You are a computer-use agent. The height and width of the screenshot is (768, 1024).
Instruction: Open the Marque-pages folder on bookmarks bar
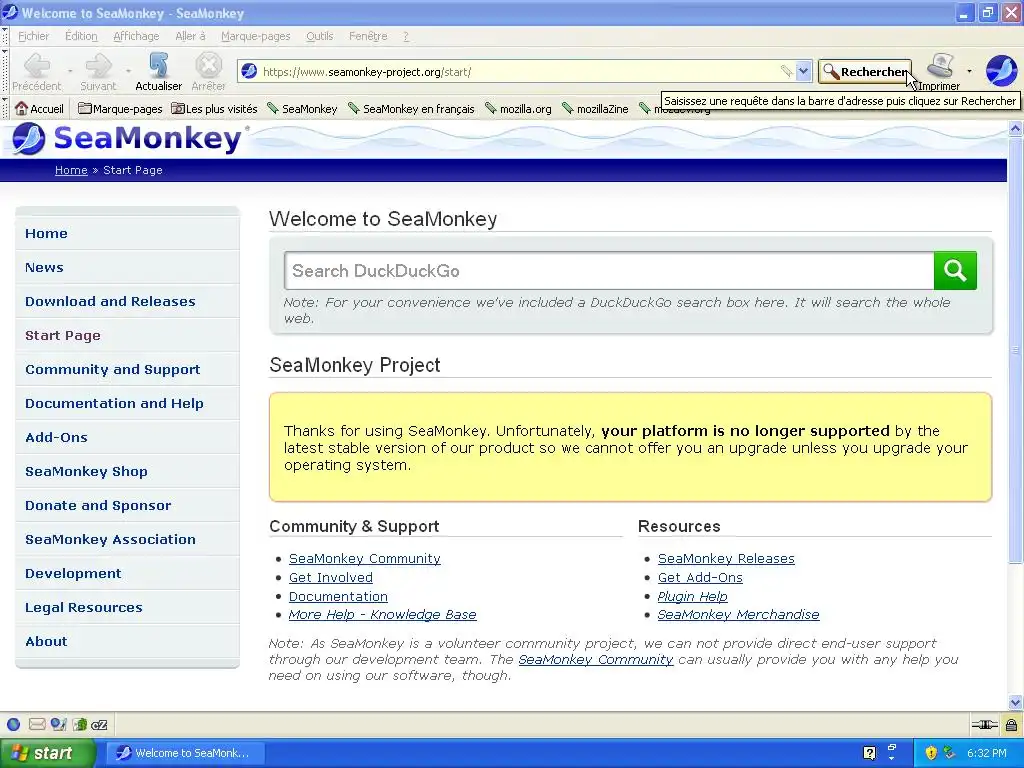coord(120,108)
